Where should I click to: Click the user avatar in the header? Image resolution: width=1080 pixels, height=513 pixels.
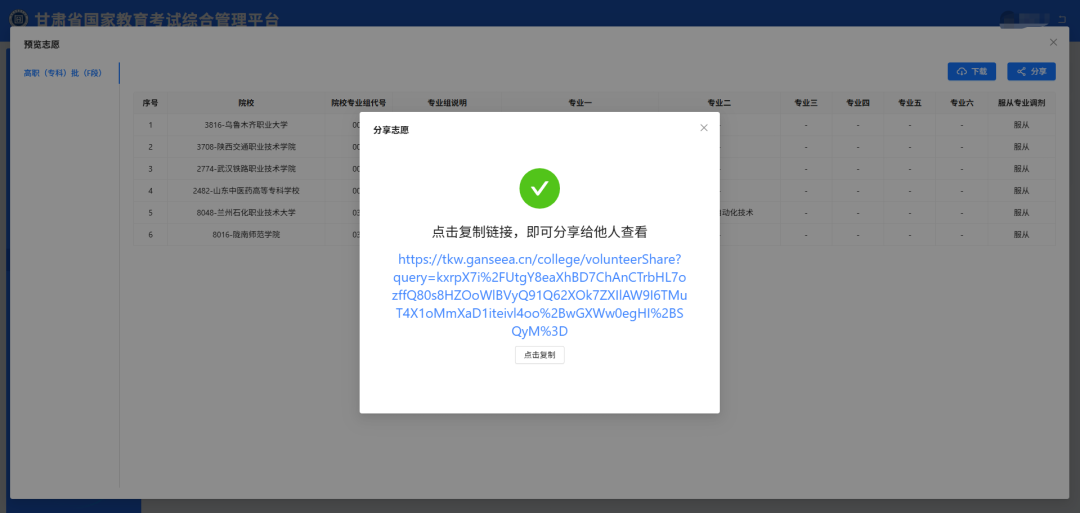[x=1008, y=18]
